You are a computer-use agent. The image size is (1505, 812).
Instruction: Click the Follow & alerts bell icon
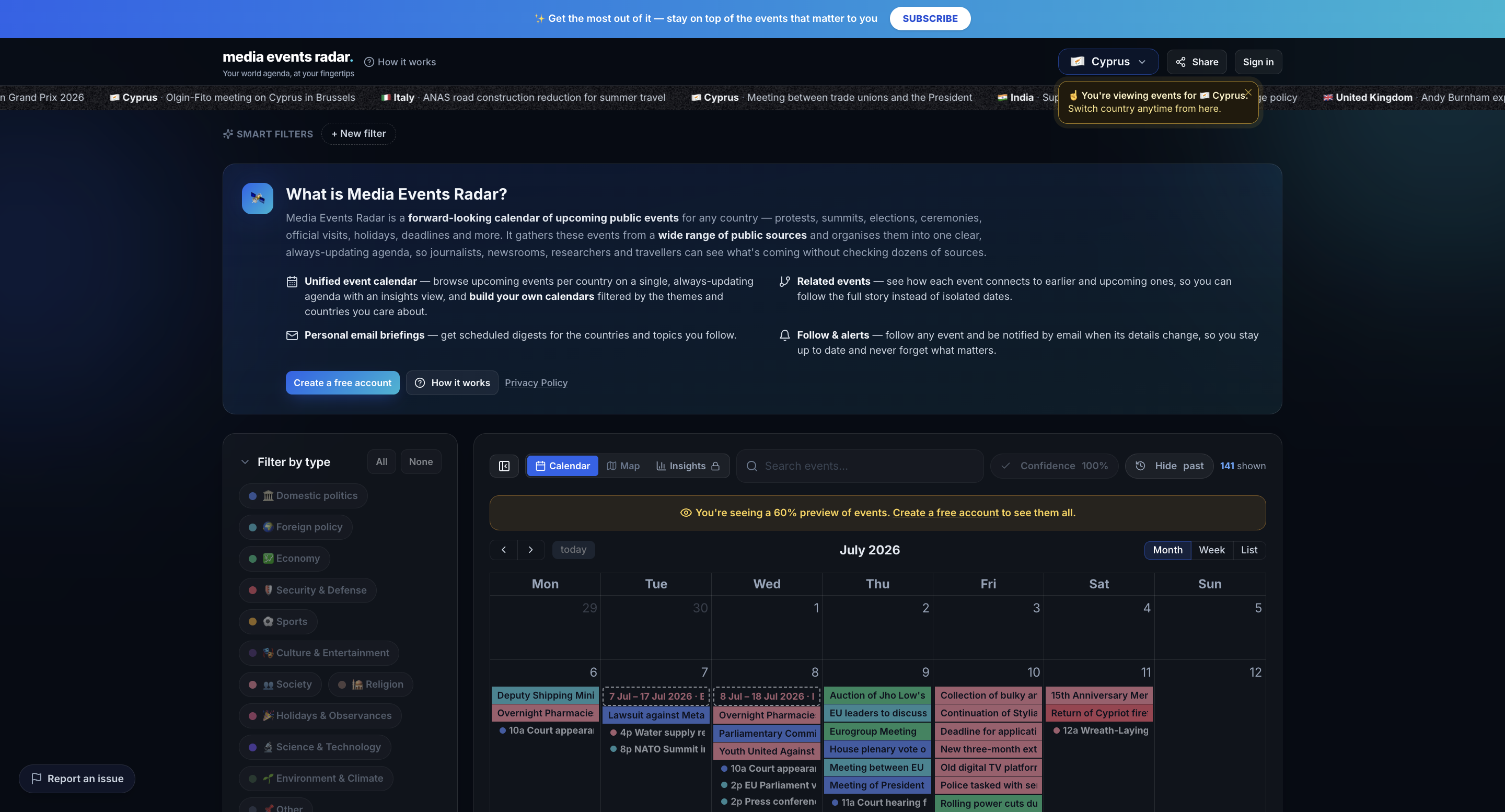point(784,335)
